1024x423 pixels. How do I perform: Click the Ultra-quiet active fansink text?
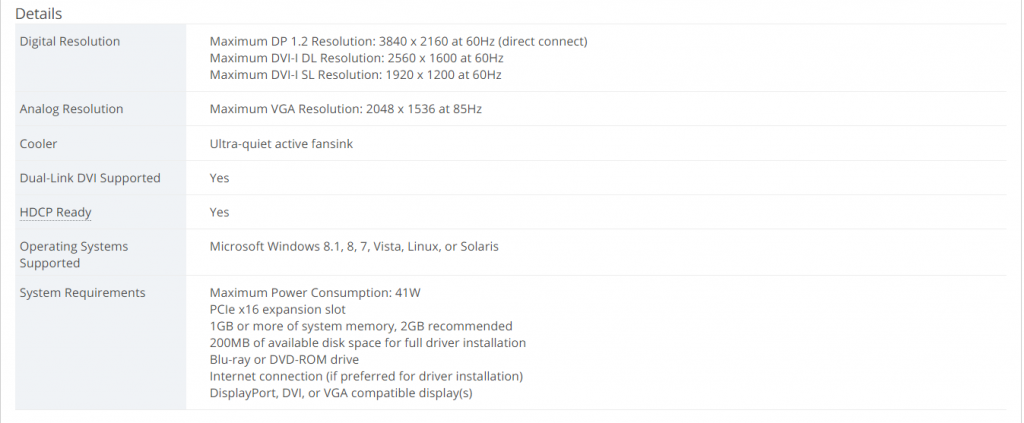tap(281, 144)
